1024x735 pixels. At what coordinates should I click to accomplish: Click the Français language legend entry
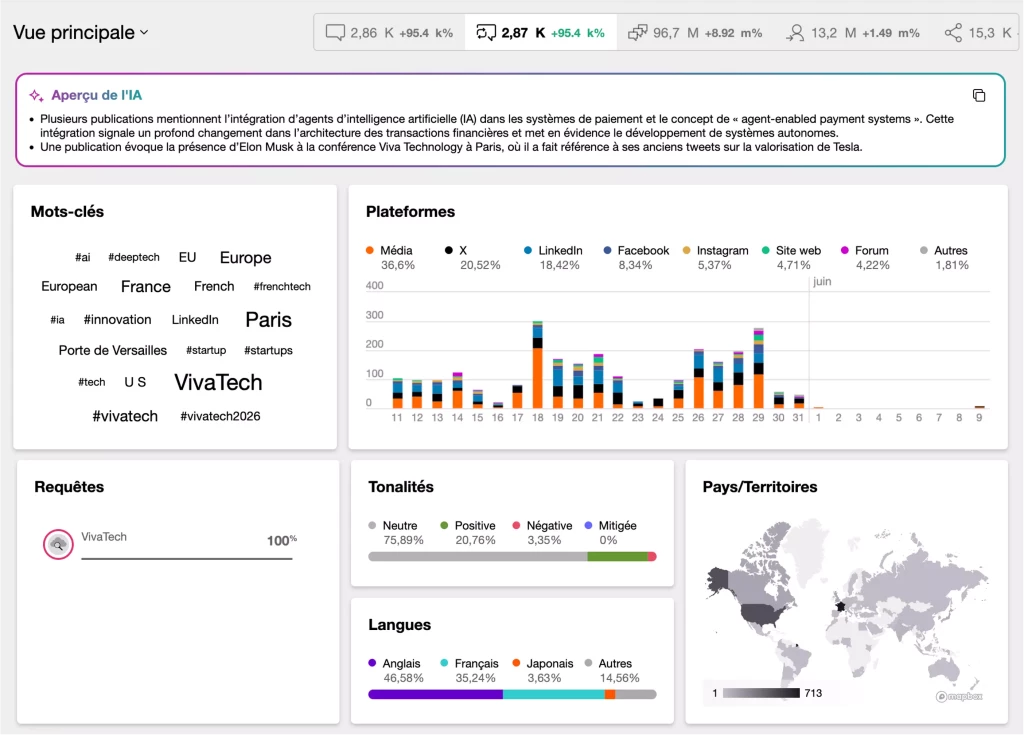[x=469, y=670]
